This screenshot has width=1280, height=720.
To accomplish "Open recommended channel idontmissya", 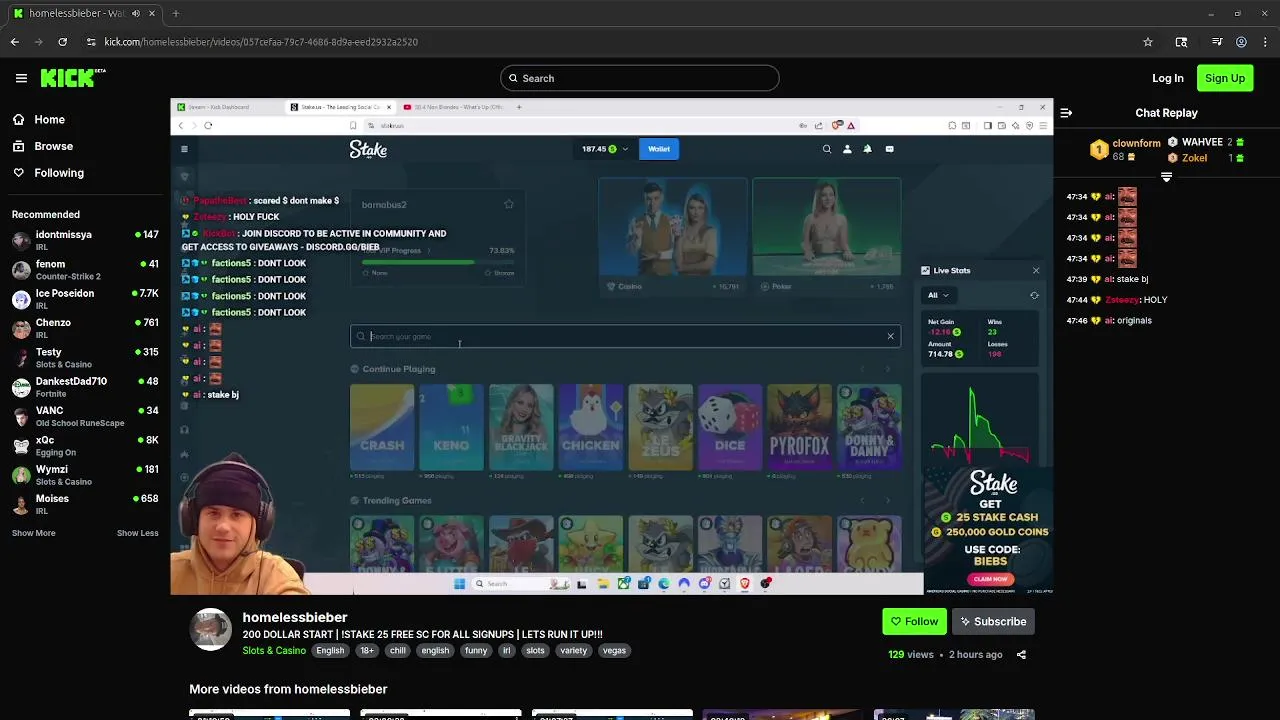I will [85, 240].
